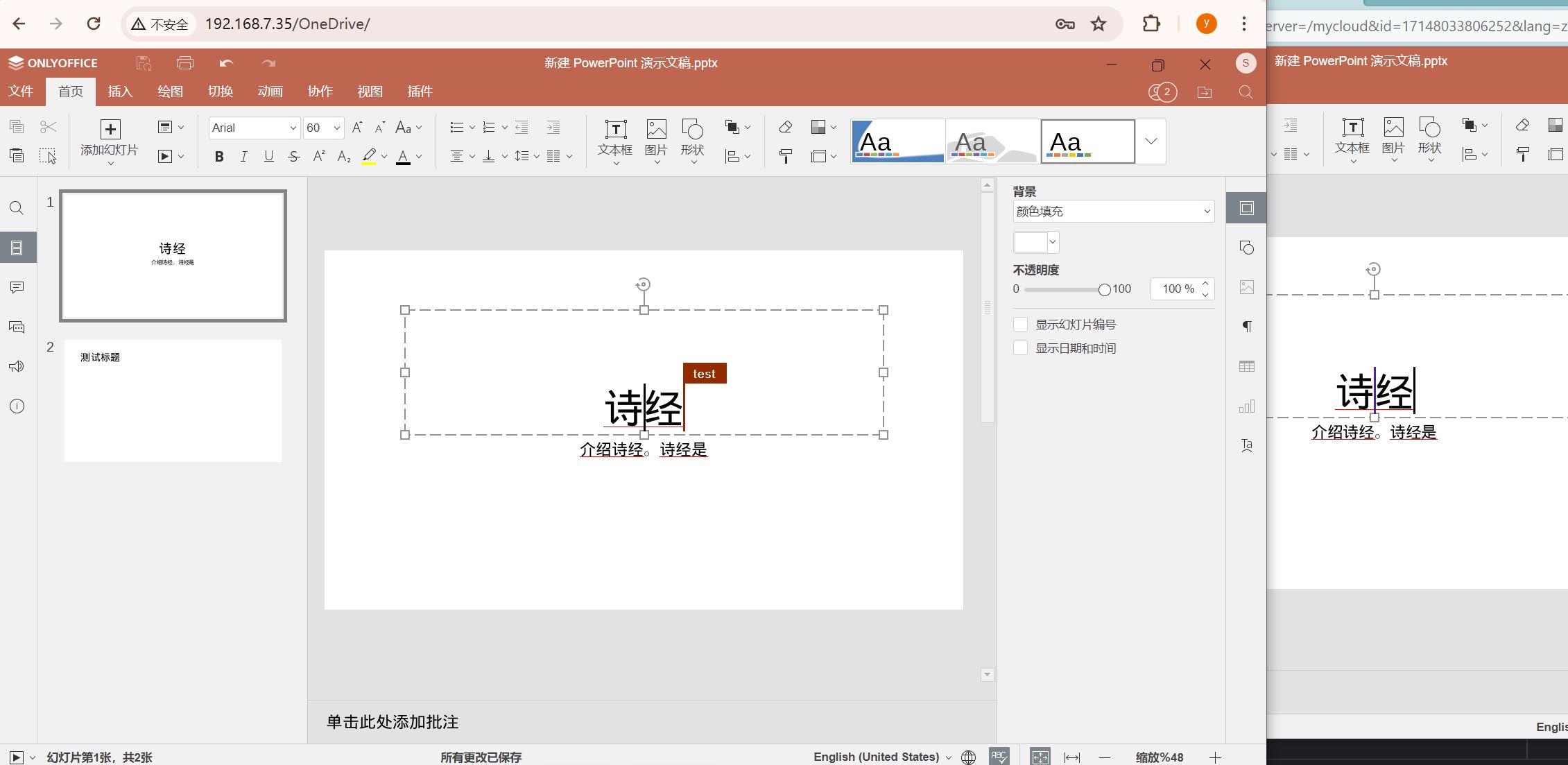
Task: Open table settings in right sidebar
Action: [x=1246, y=366]
